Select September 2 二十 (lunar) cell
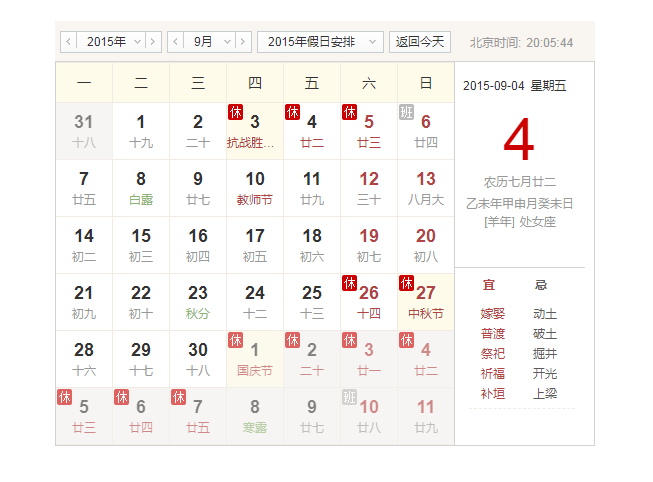The image size is (653, 482). click(198, 131)
